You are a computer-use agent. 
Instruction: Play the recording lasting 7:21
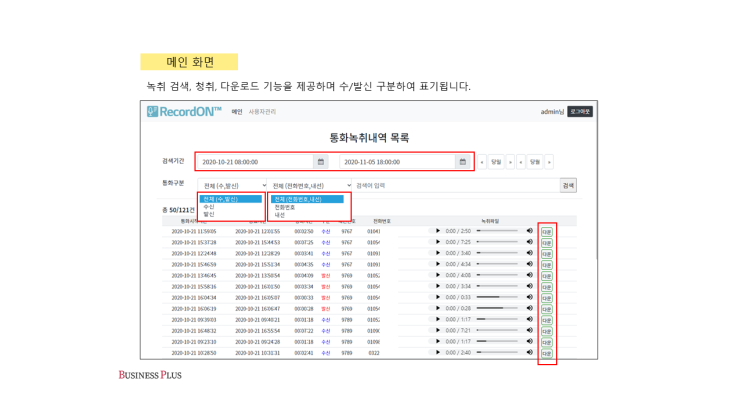click(438, 330)
